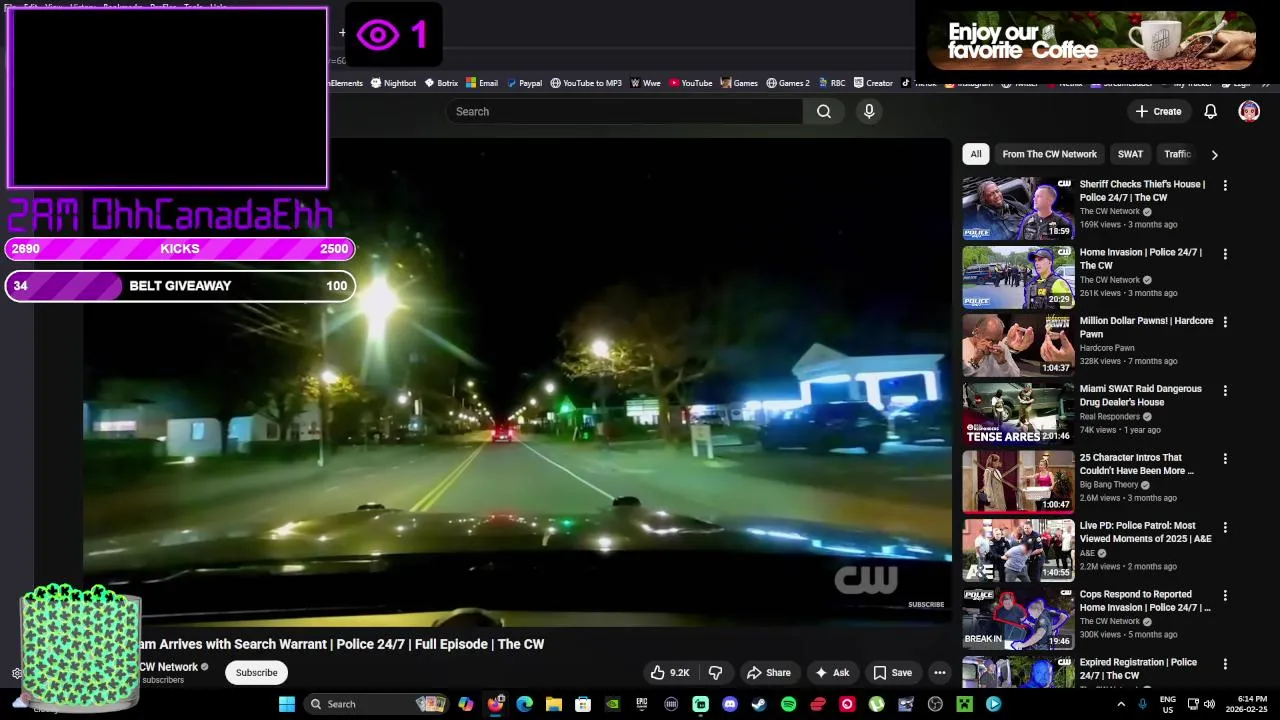
Task: Open uTorrent from the taskbar
Action: [876, 704]
